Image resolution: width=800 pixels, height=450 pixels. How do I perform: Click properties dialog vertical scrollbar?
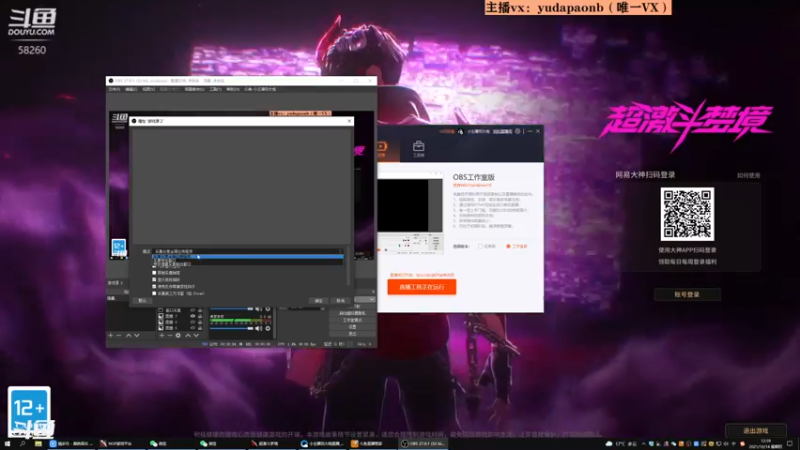pos(348,267)
